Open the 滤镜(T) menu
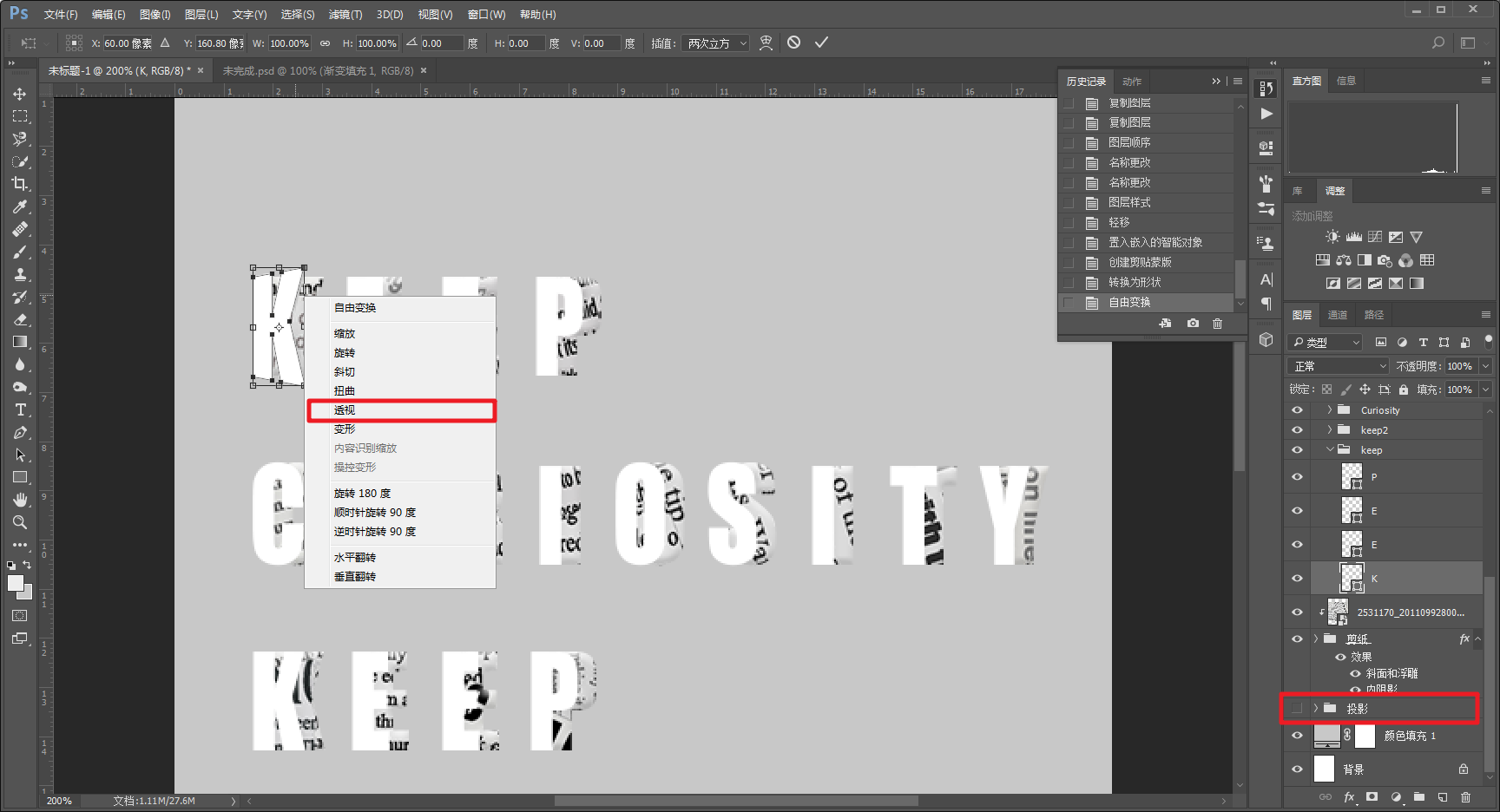 [345, 15]
